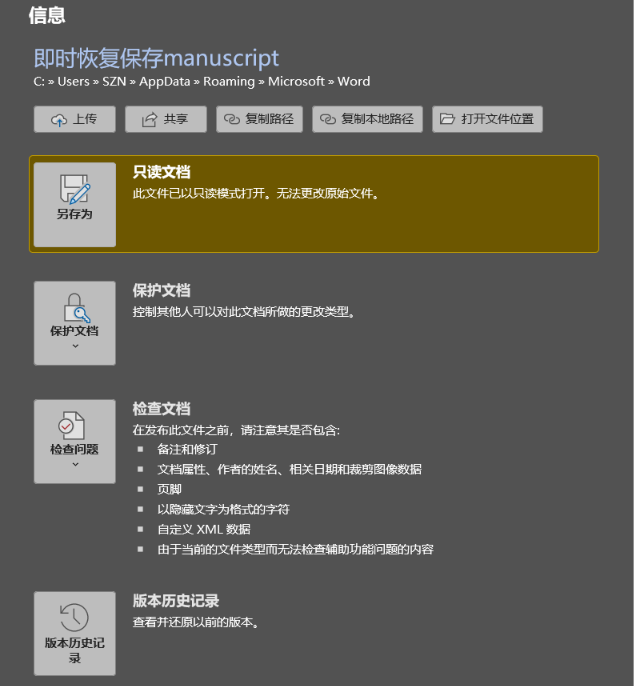Screen dimensions: 634x686
Task: Click the 在发布此文件之前 notice text
Action: click(236, 430)
